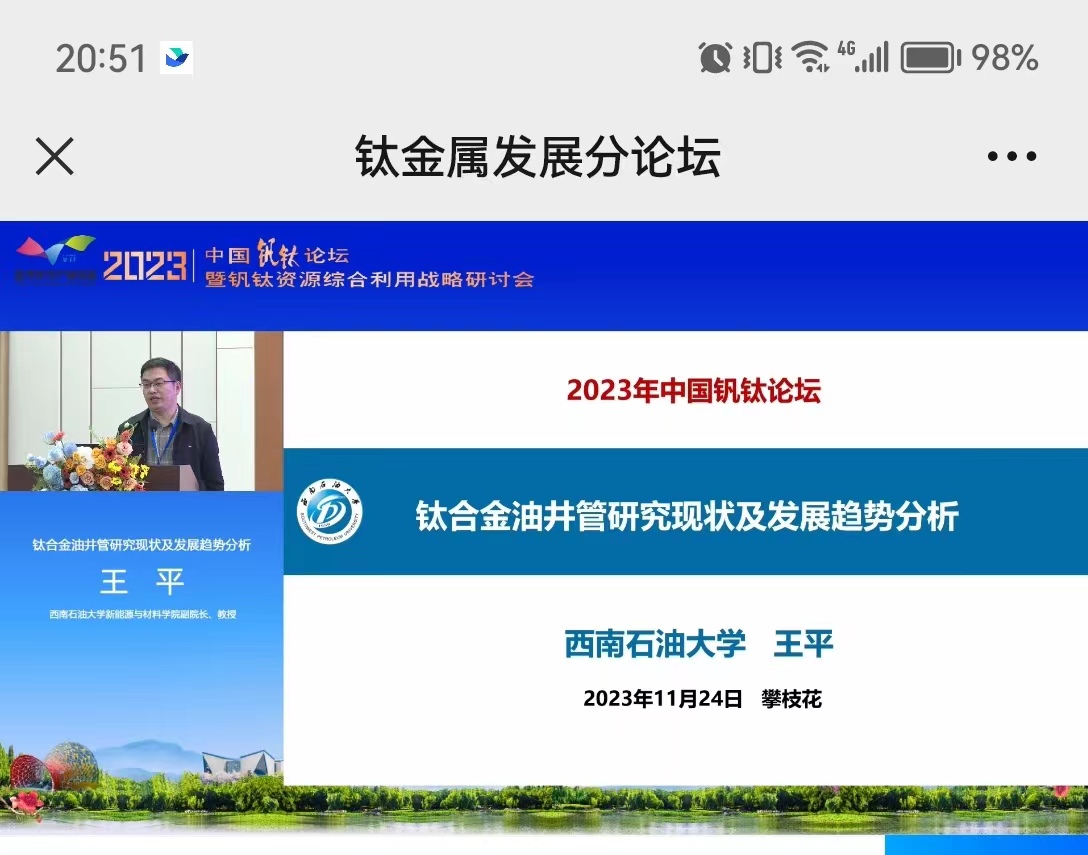Screen dimensions: 1088x855
Task: Tap the speaker video thumbnail
Action: point(142,411)
